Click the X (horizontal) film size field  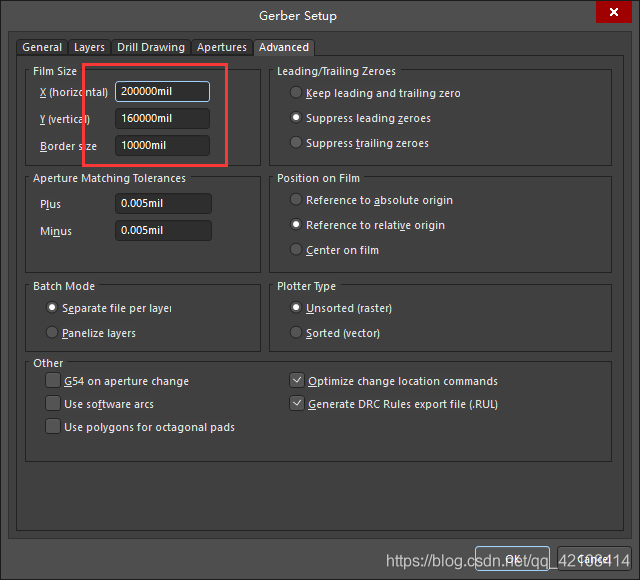point(162,91)
